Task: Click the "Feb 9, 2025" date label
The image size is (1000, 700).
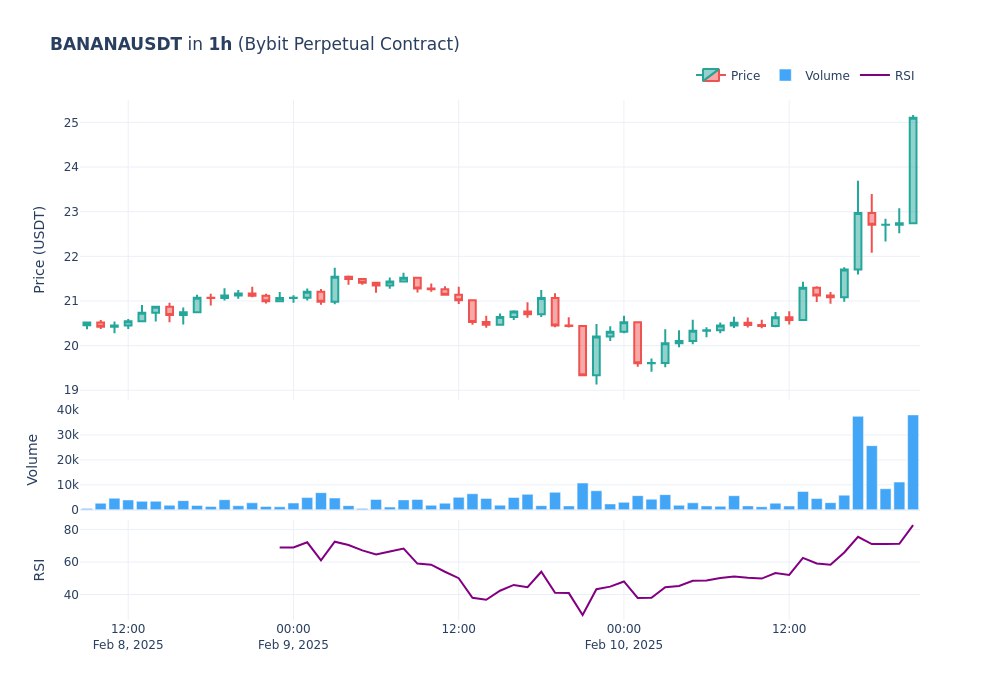Action: point(293,645)
